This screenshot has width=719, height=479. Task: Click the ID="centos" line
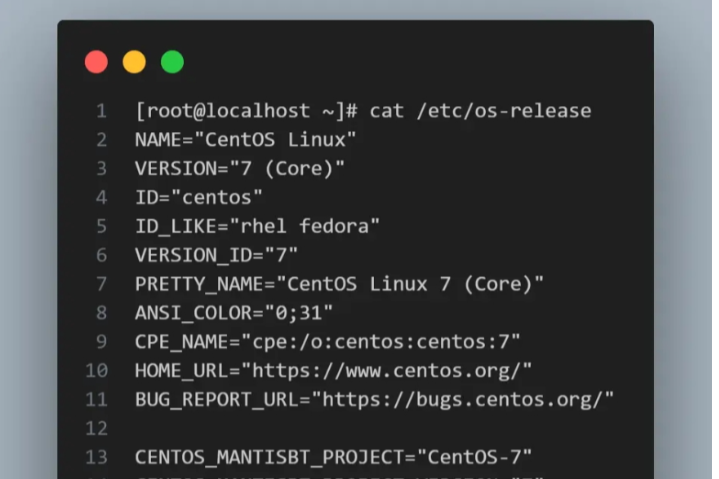[x=199, y=198]
